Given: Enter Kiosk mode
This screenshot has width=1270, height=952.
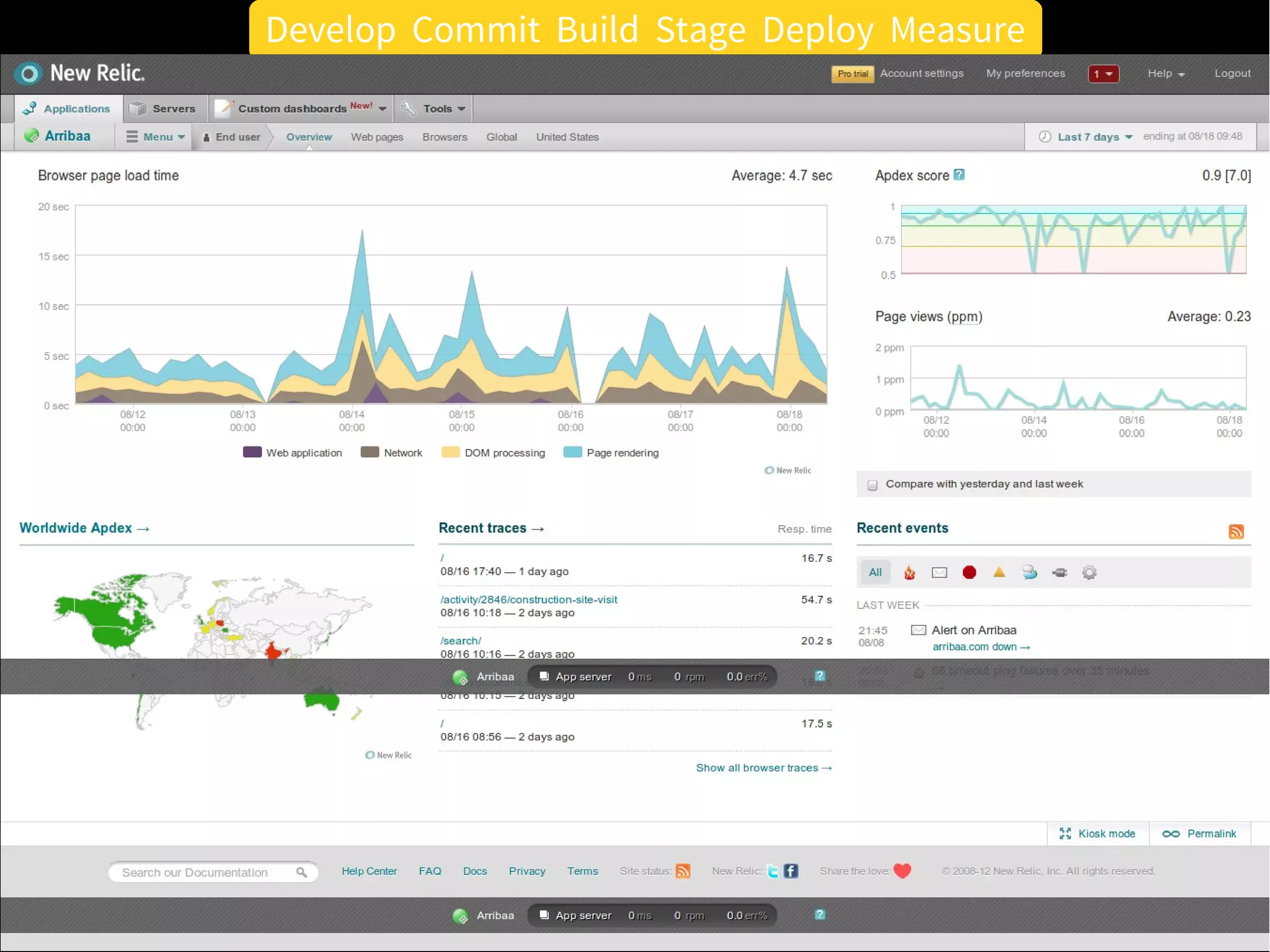Looking at the screenshot, I should click(x=1097, y=834).
